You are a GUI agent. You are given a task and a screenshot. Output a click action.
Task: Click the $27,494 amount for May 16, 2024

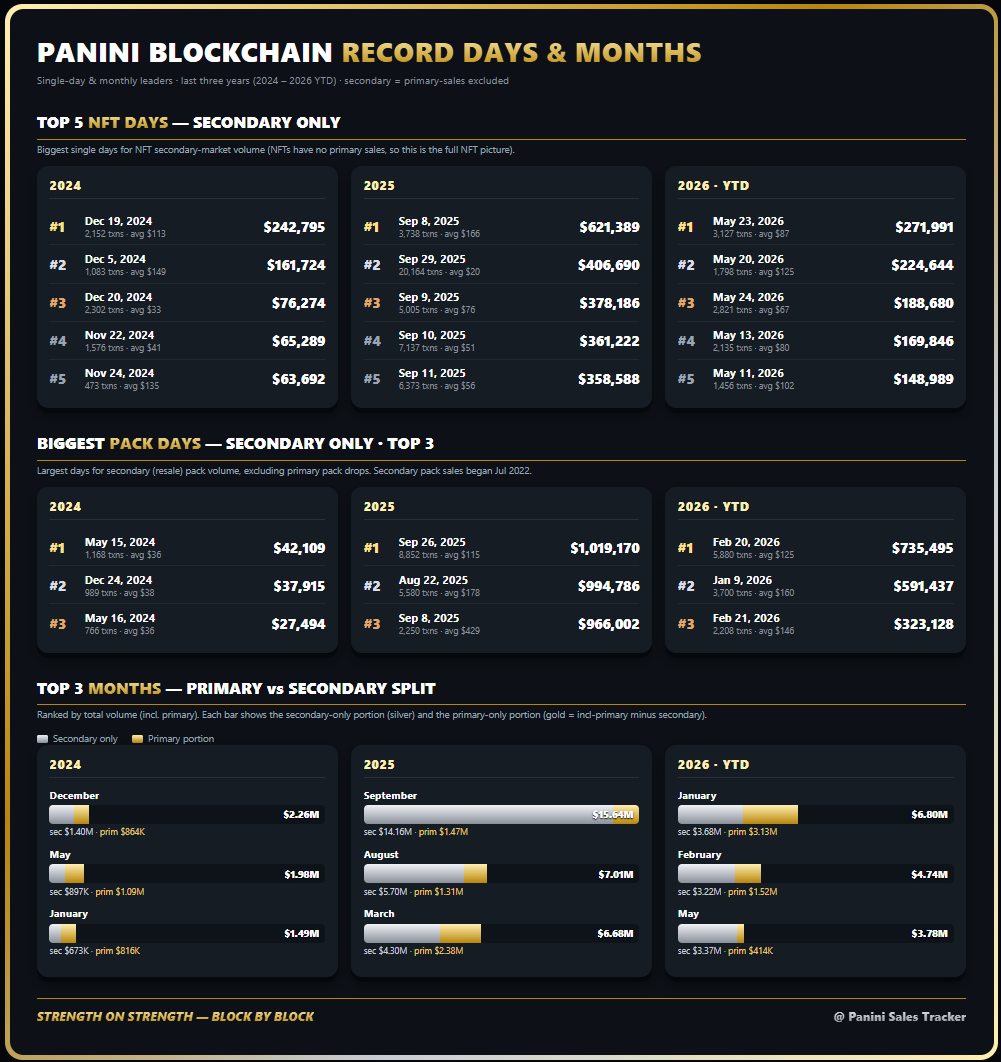(298, 624)
